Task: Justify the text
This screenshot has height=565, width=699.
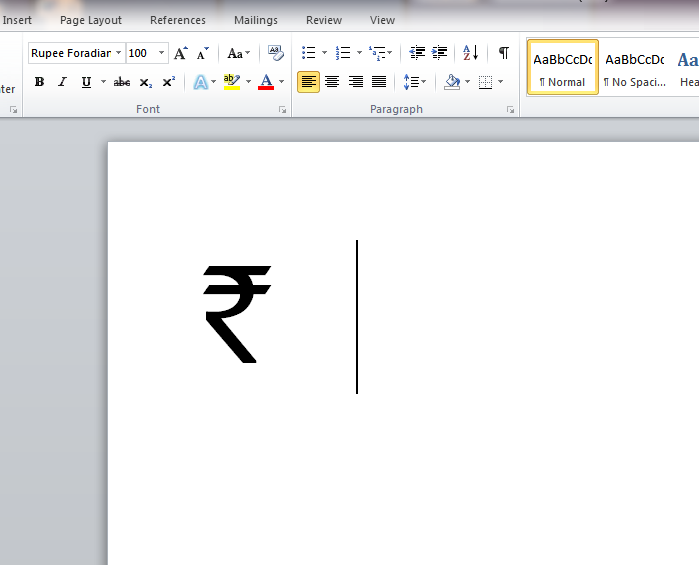Action: [379, 82]
